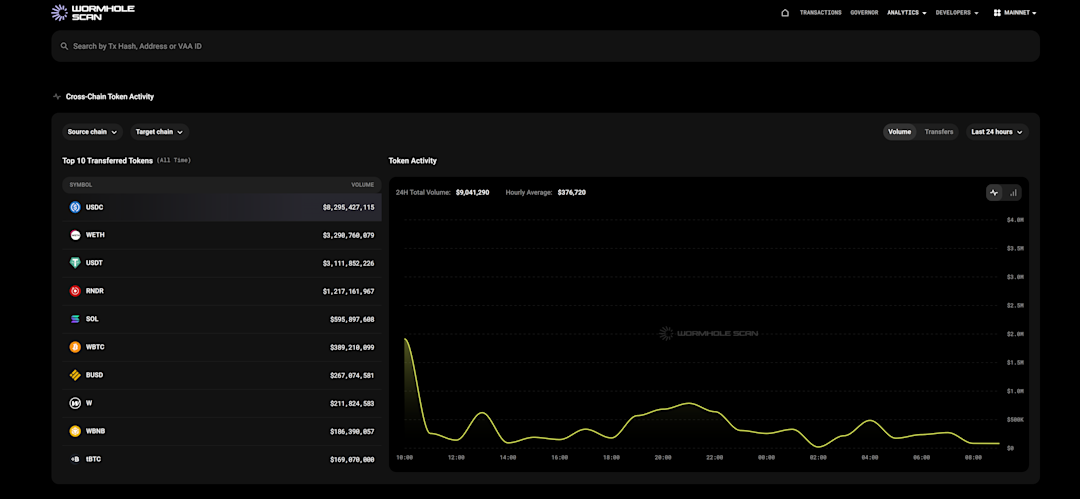The image size is (1080, 499).
Task: Click the Hourly Average value $376,720
Action: 572,192
